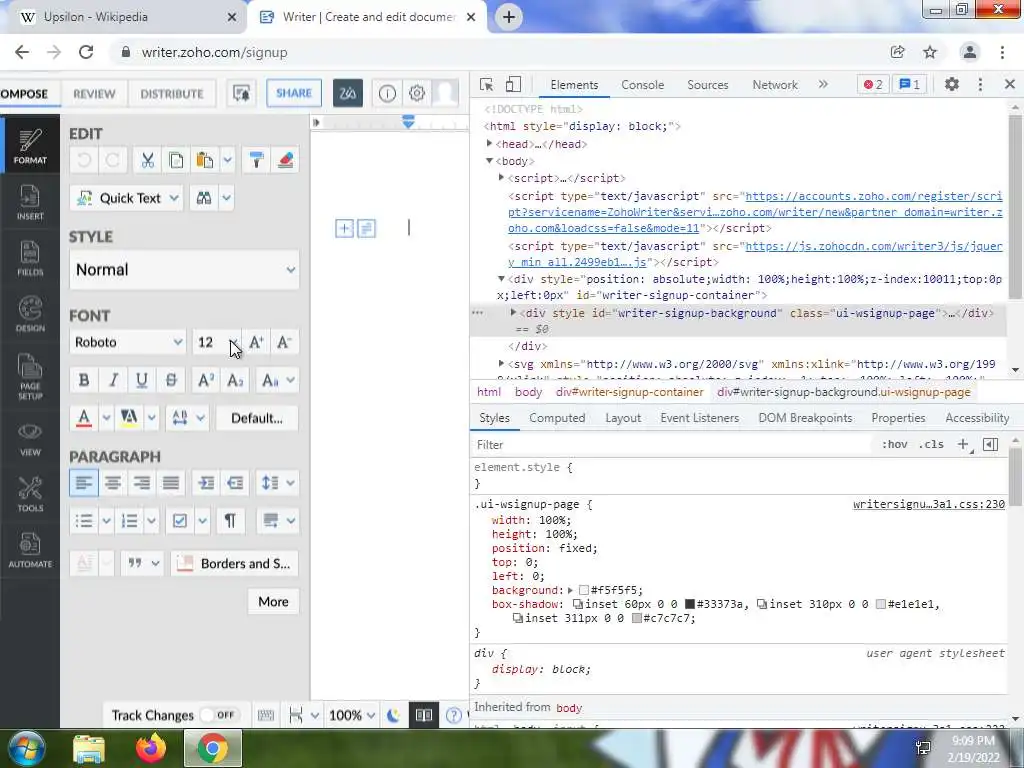Click the #c7c7c7 color swatch
This screenshot has height=768, width=1024.
(637, 618)
